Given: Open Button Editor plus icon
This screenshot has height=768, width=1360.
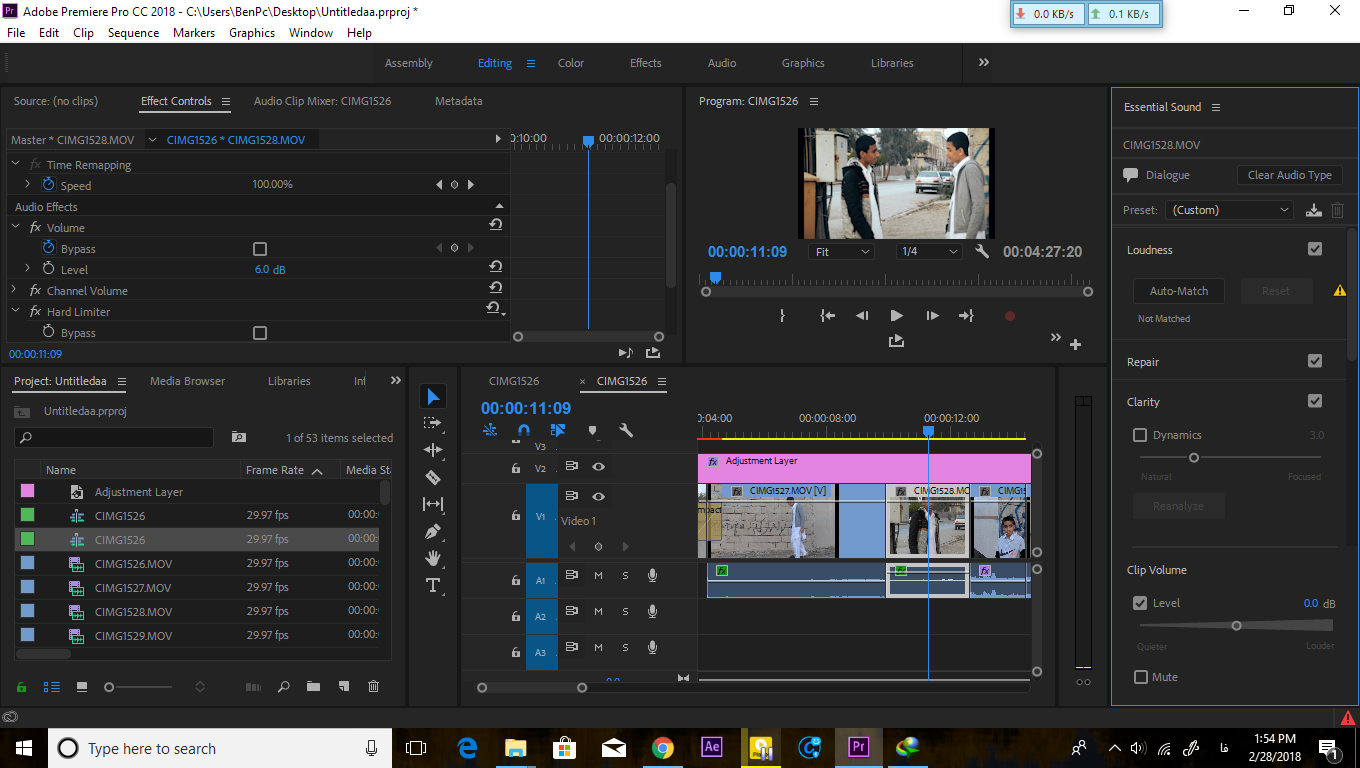Looking at the screenshot, I should point(1076,344).
